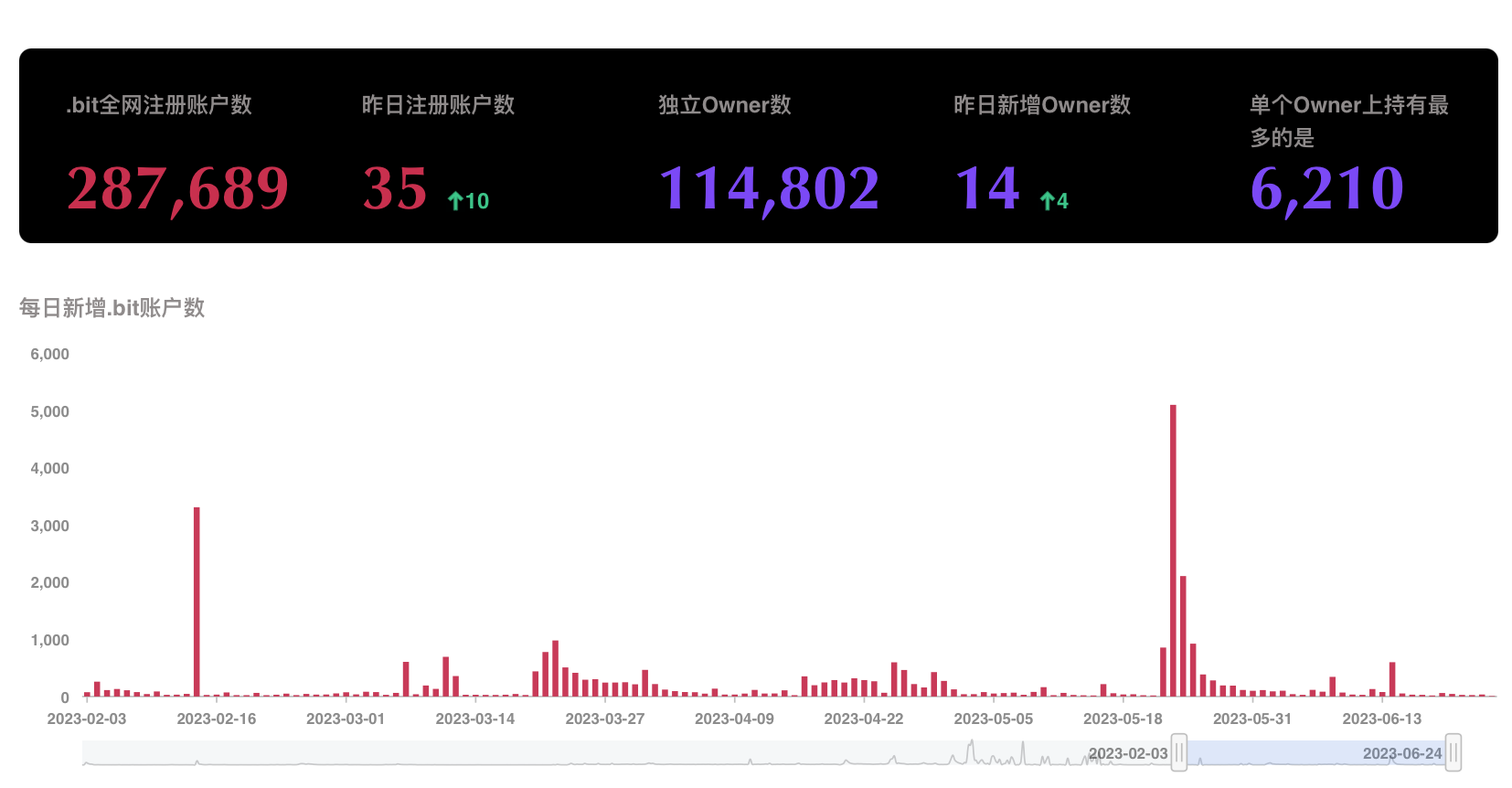
Task: Click the unique Owner count 114,802
Action: click(769, 188)
